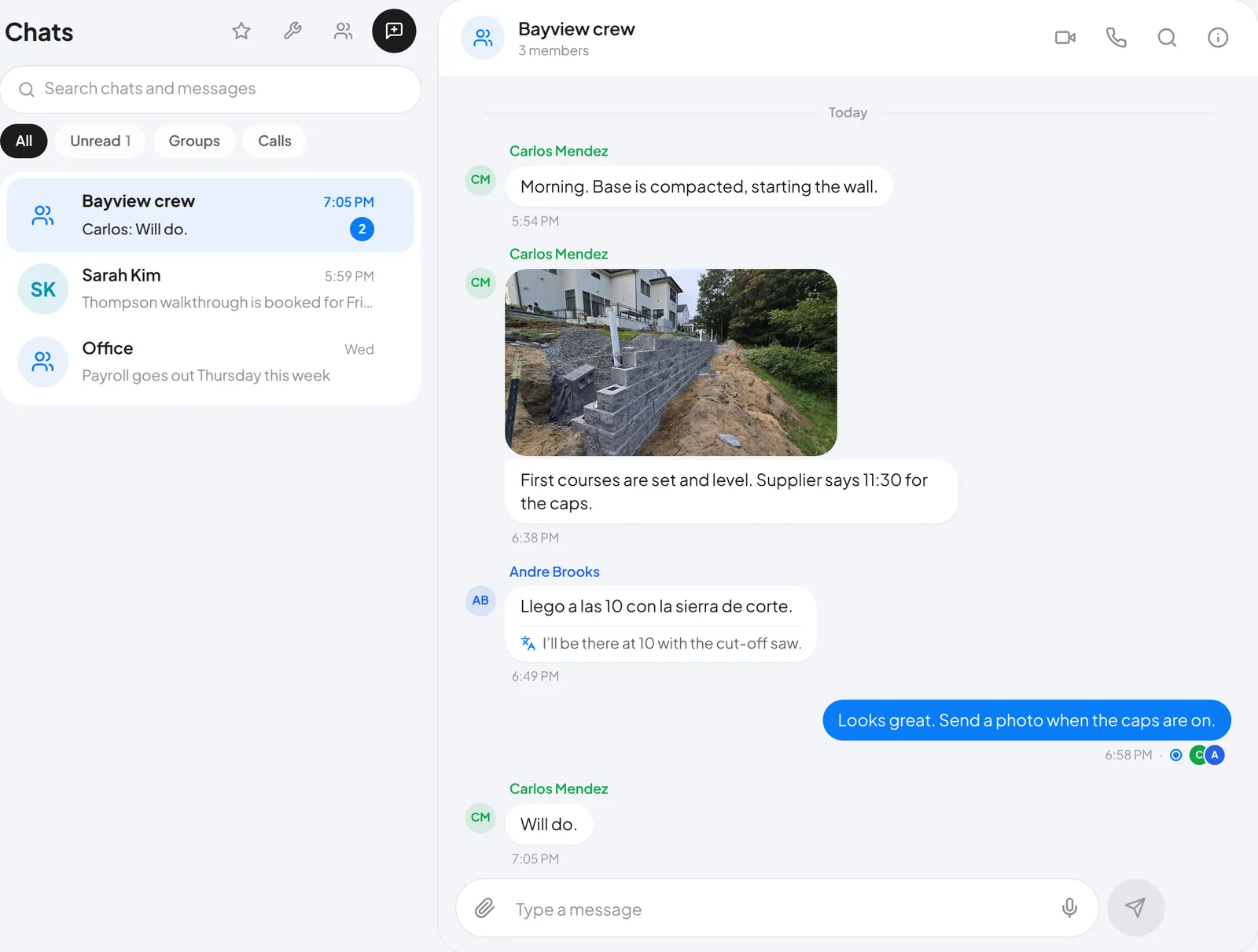Select the Bayview crew chat in the list
This screenshot has width=1258, height=952.
pyautogui.click(x=210, y=215)
